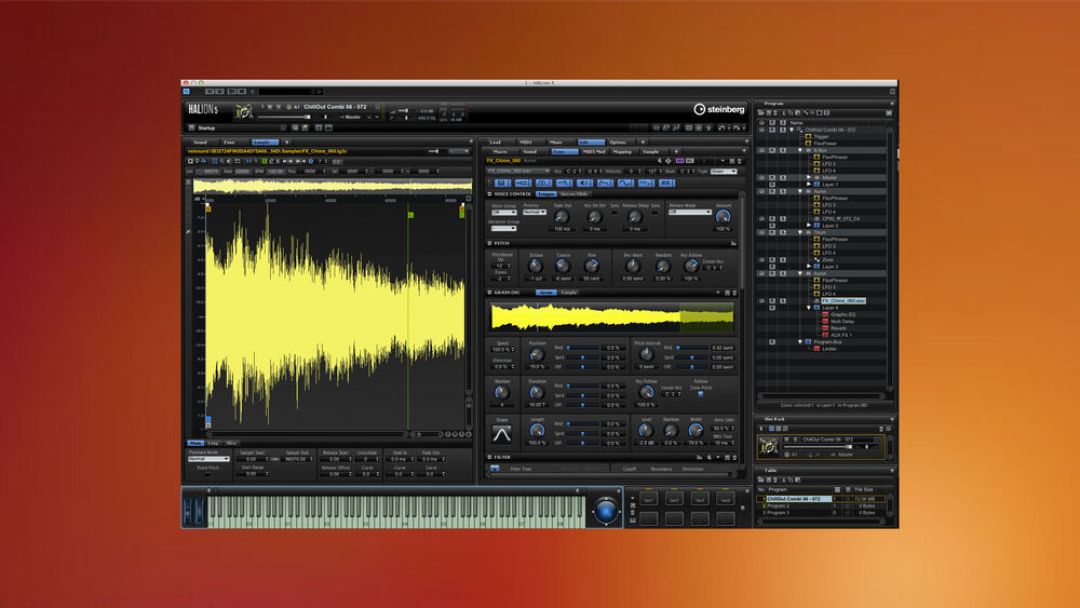Enable the Follow Zone Pitch checkbox
1080x608 pixels.
pos(700,395)
